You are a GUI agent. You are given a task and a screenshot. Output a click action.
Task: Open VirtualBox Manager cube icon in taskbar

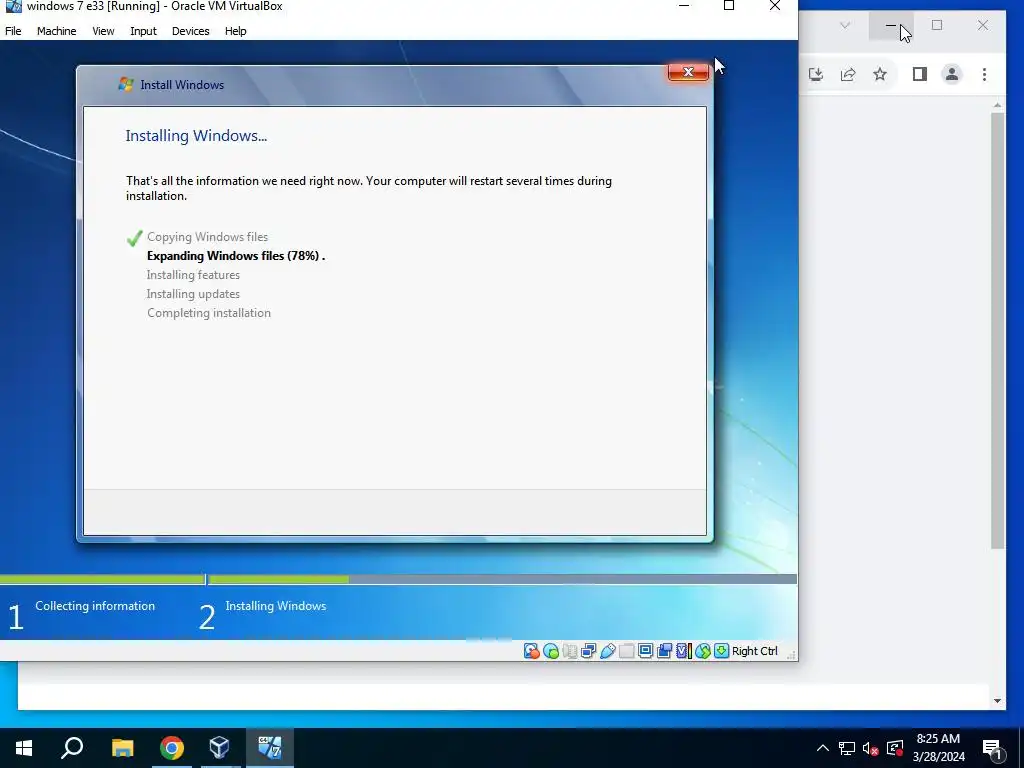tap(219, 748)
